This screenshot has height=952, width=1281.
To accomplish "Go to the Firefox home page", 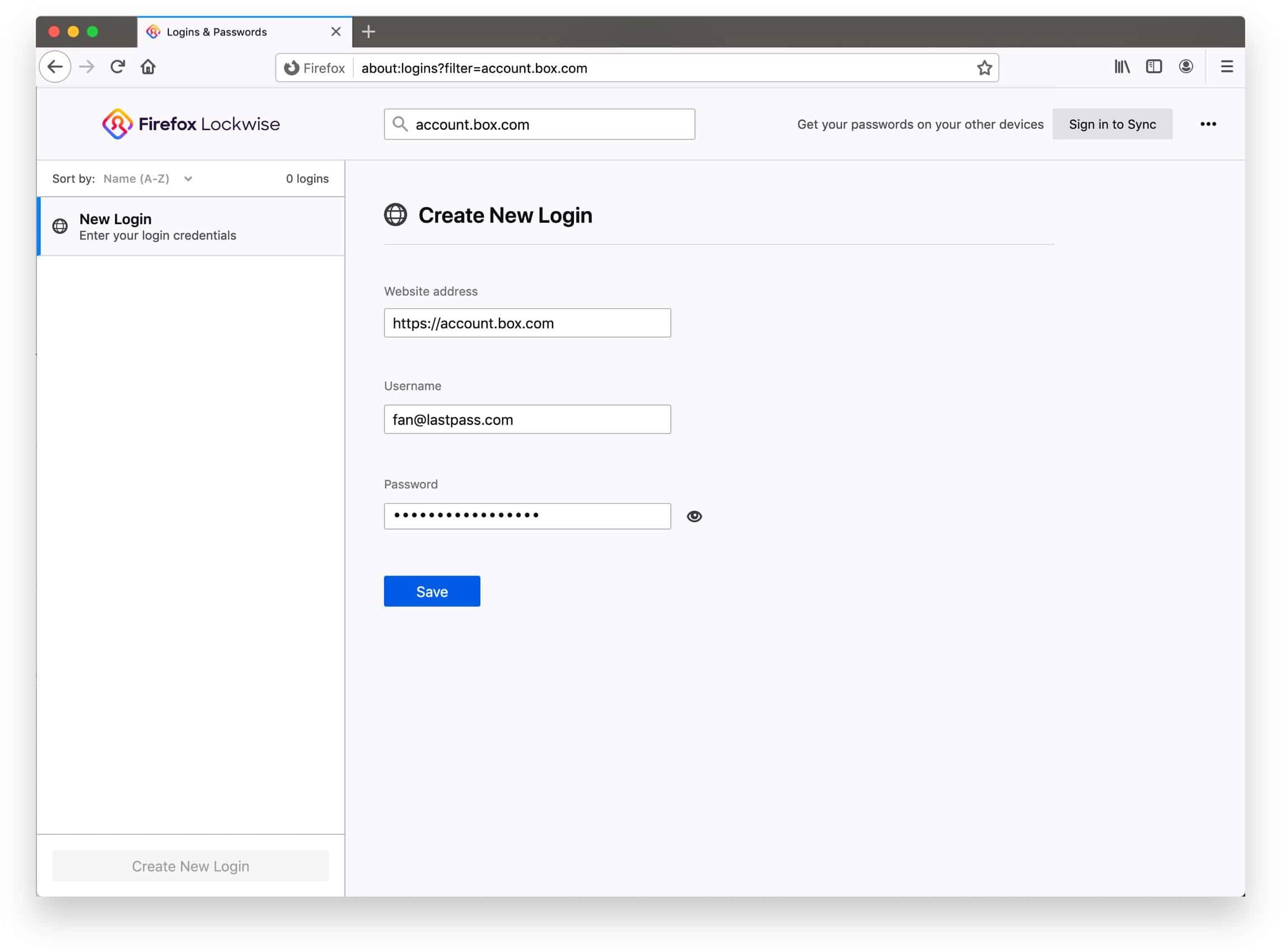I will point(148,67).
